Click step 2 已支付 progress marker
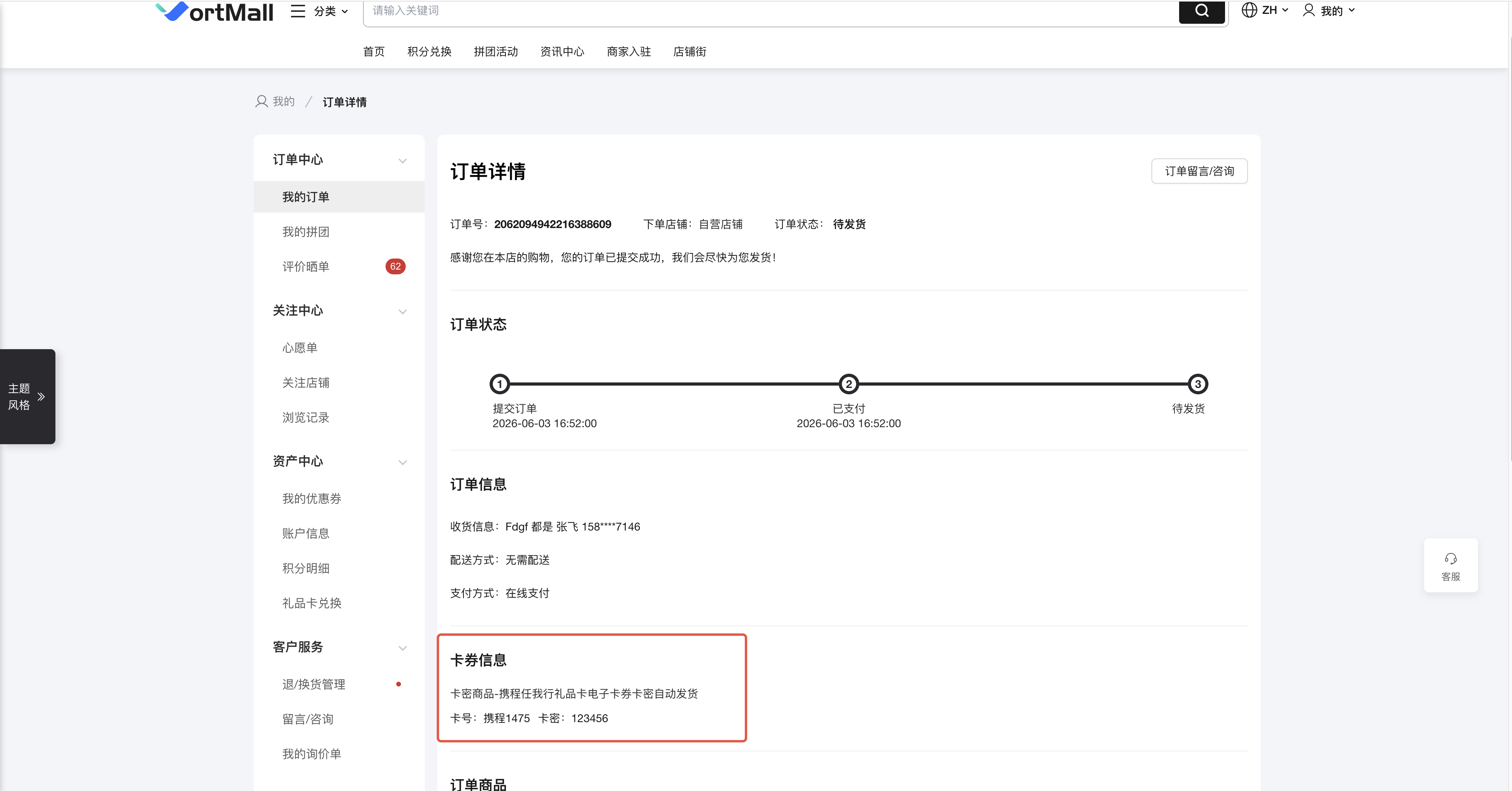The width and height of the screenshot is (1512, 791). pos(849,384)
